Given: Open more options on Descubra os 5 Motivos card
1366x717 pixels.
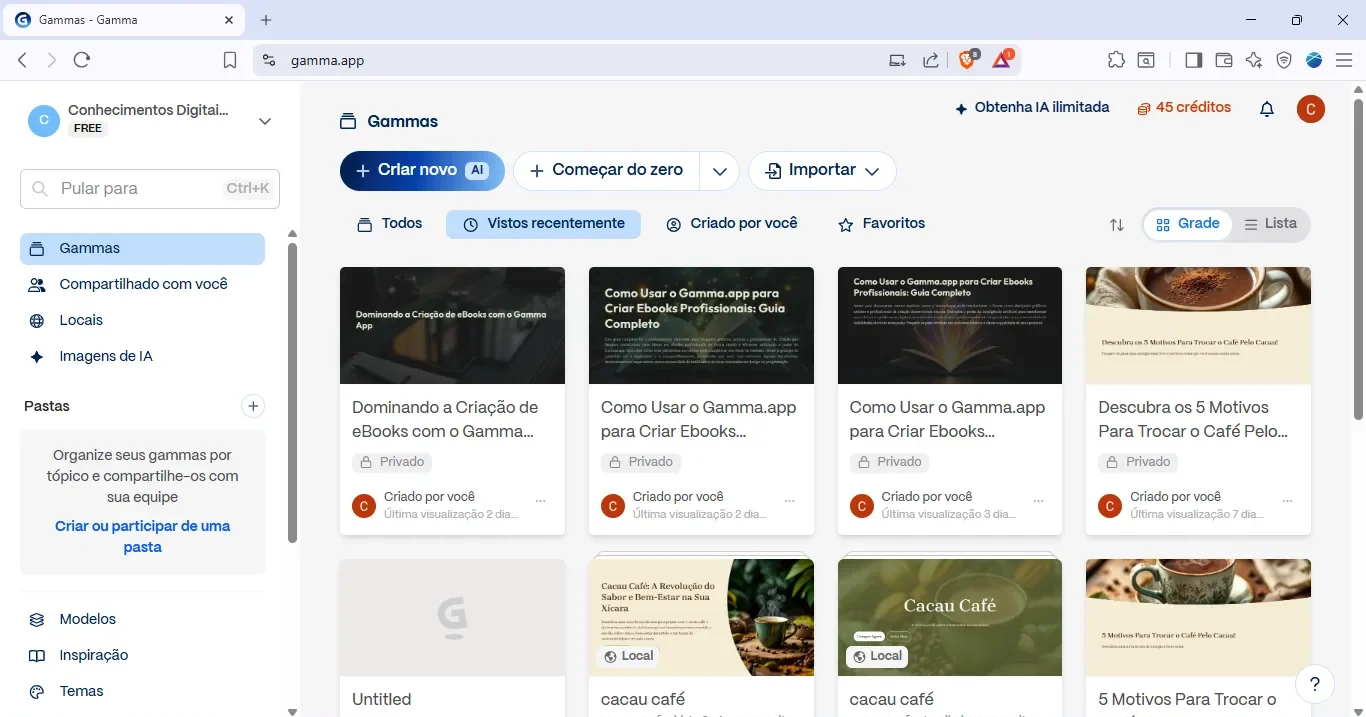Looking at the screenshot, I should [1287, 500].
